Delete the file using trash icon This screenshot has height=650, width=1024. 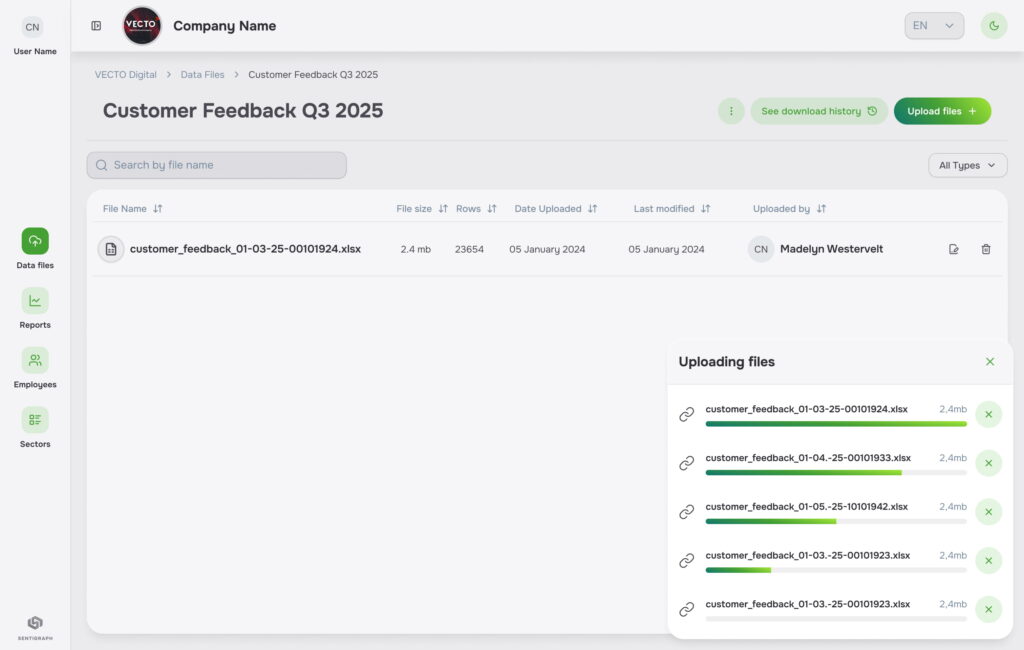(986, 249)
